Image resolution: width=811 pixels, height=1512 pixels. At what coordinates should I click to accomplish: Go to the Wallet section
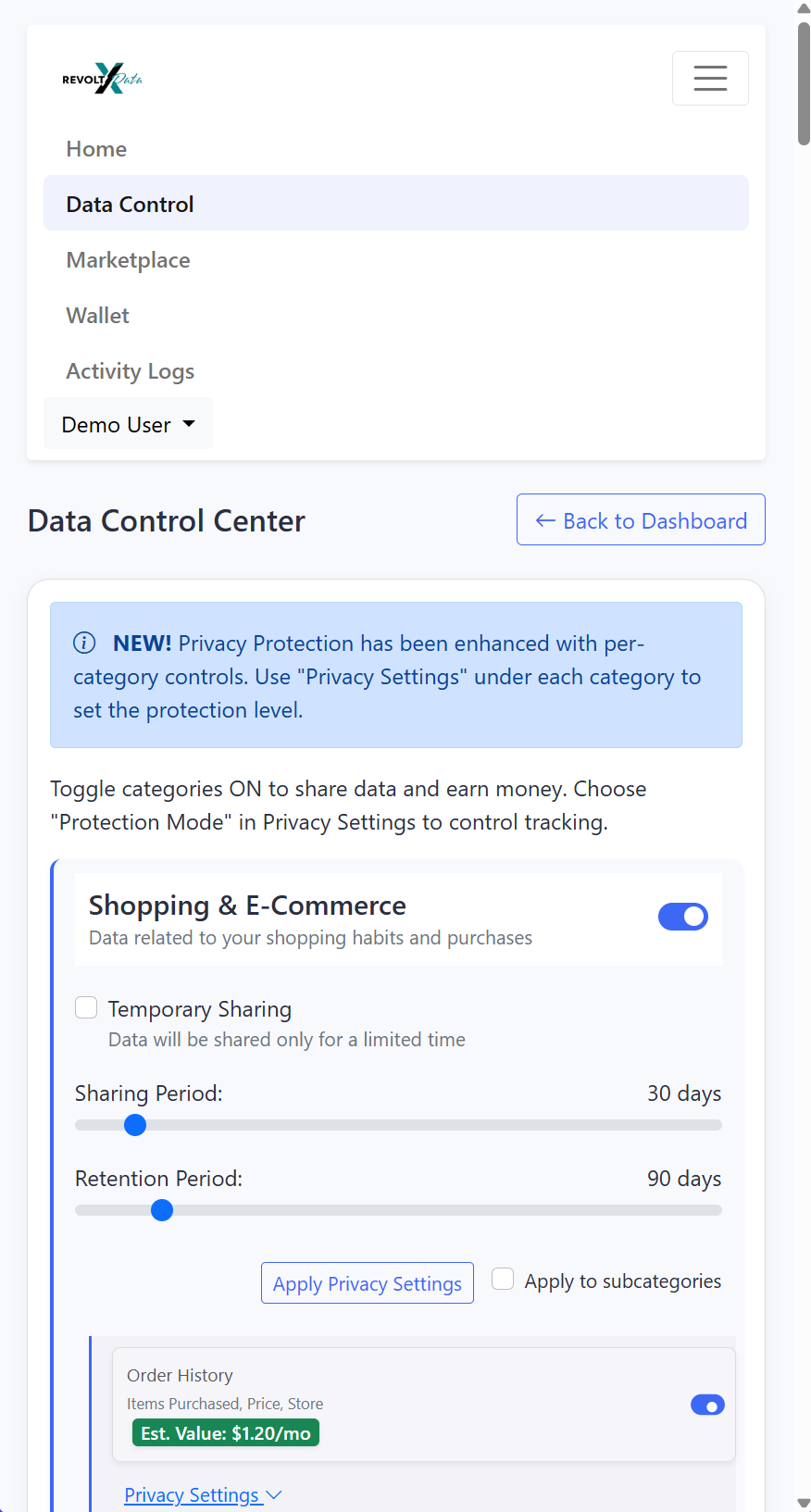point(97,315)
